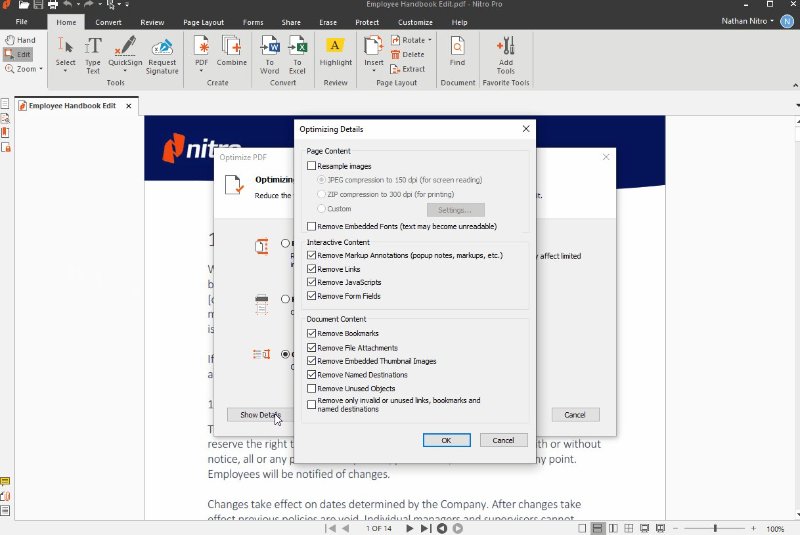Select the continuous page view icon
Viewport: 800px width, 535px height.
pos(597,528)
